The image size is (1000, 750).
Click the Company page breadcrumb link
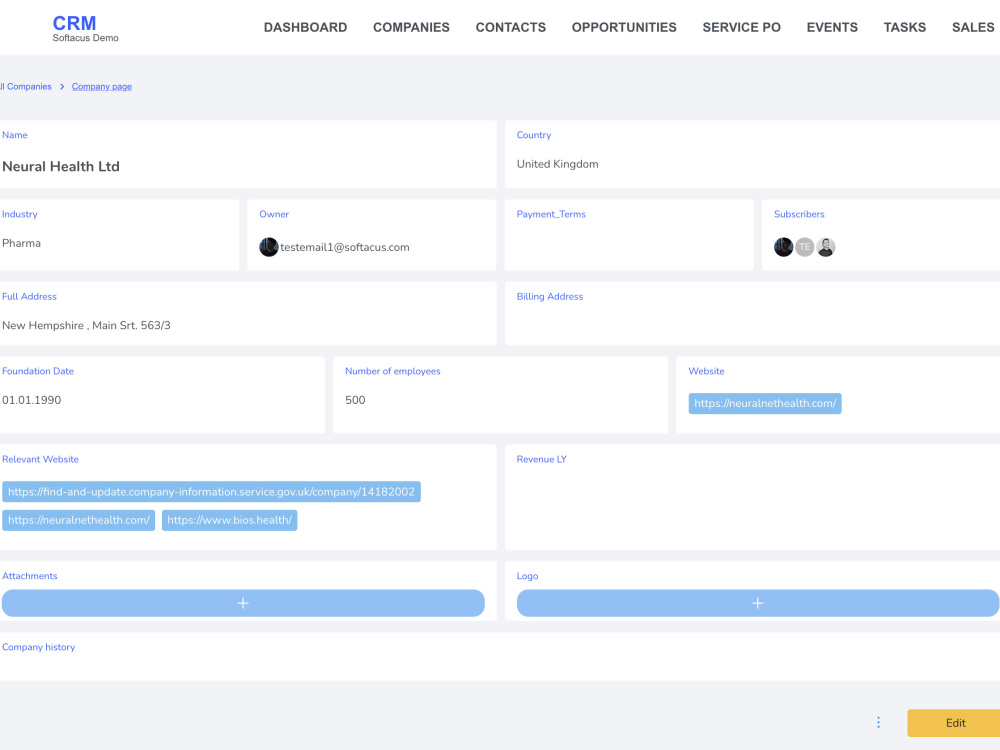pos(101,87)
